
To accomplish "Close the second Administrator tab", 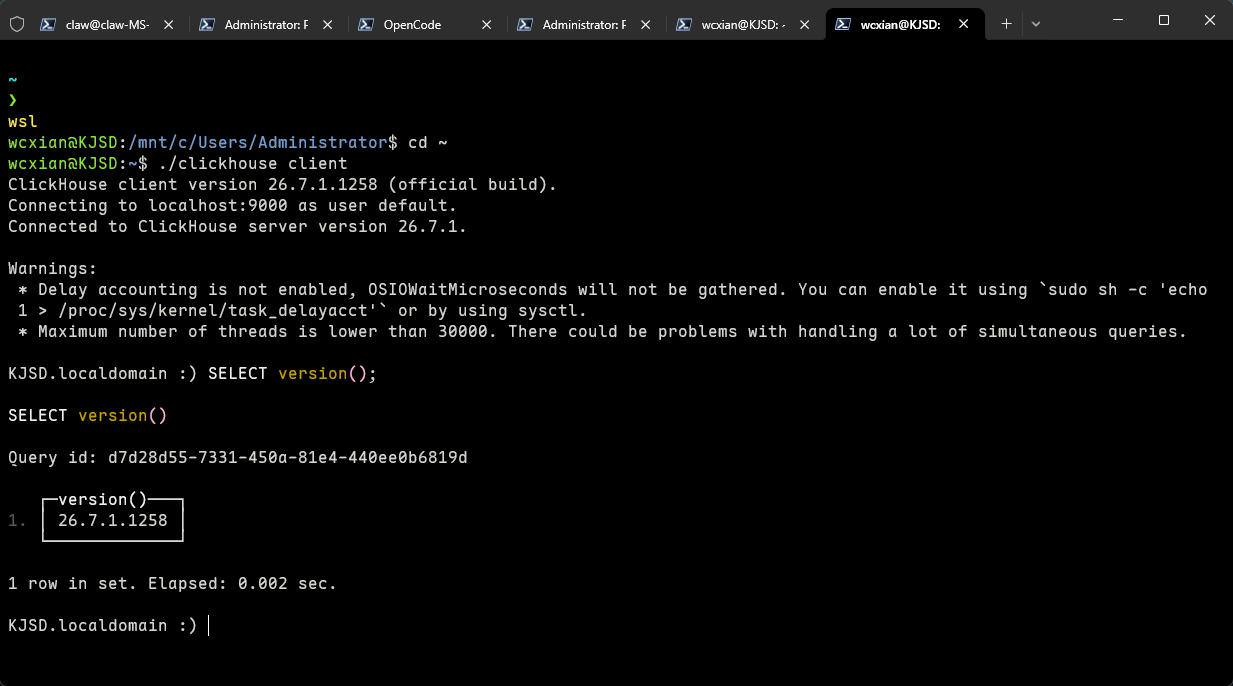I will point(646,24).
